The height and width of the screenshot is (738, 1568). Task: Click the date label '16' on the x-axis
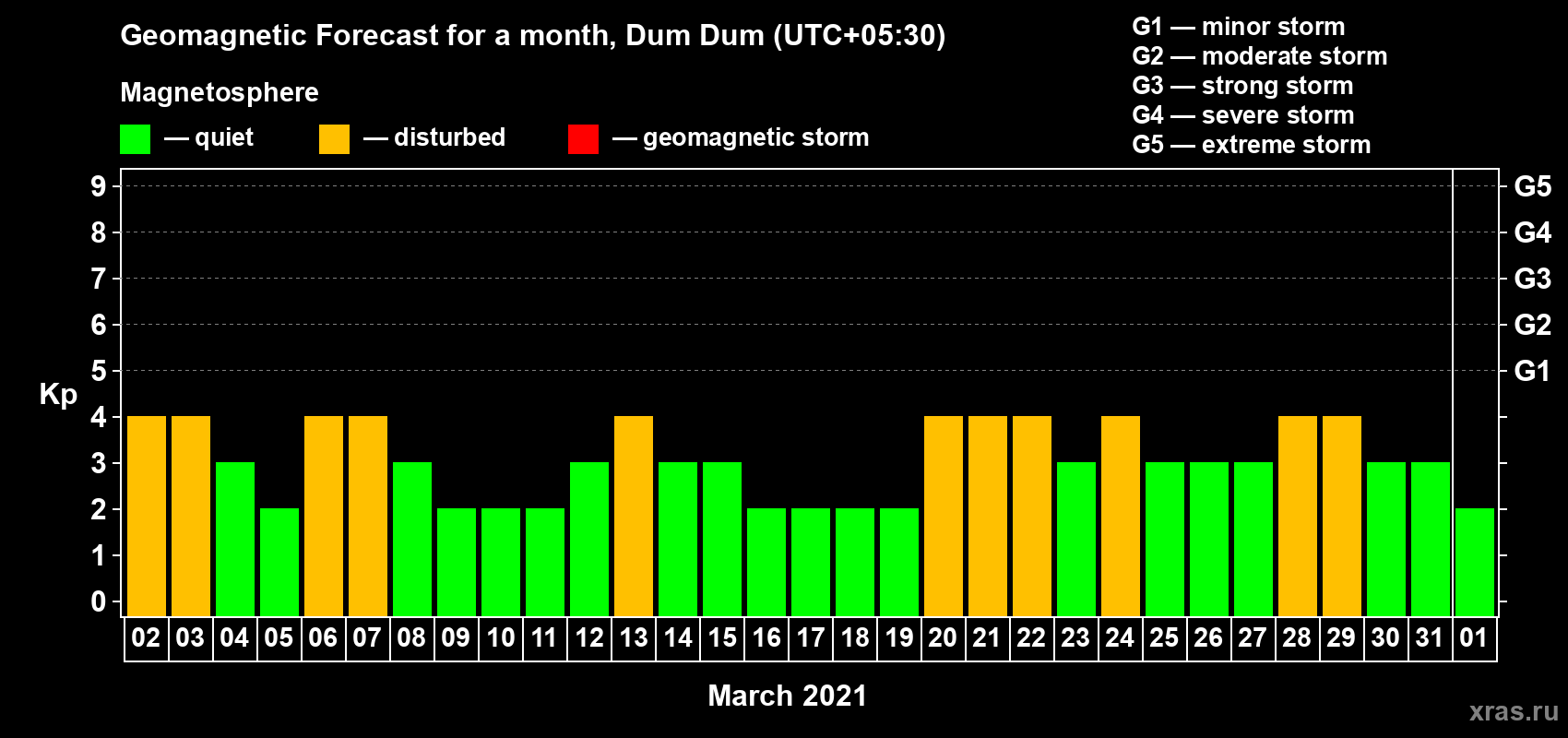(766, 638)
